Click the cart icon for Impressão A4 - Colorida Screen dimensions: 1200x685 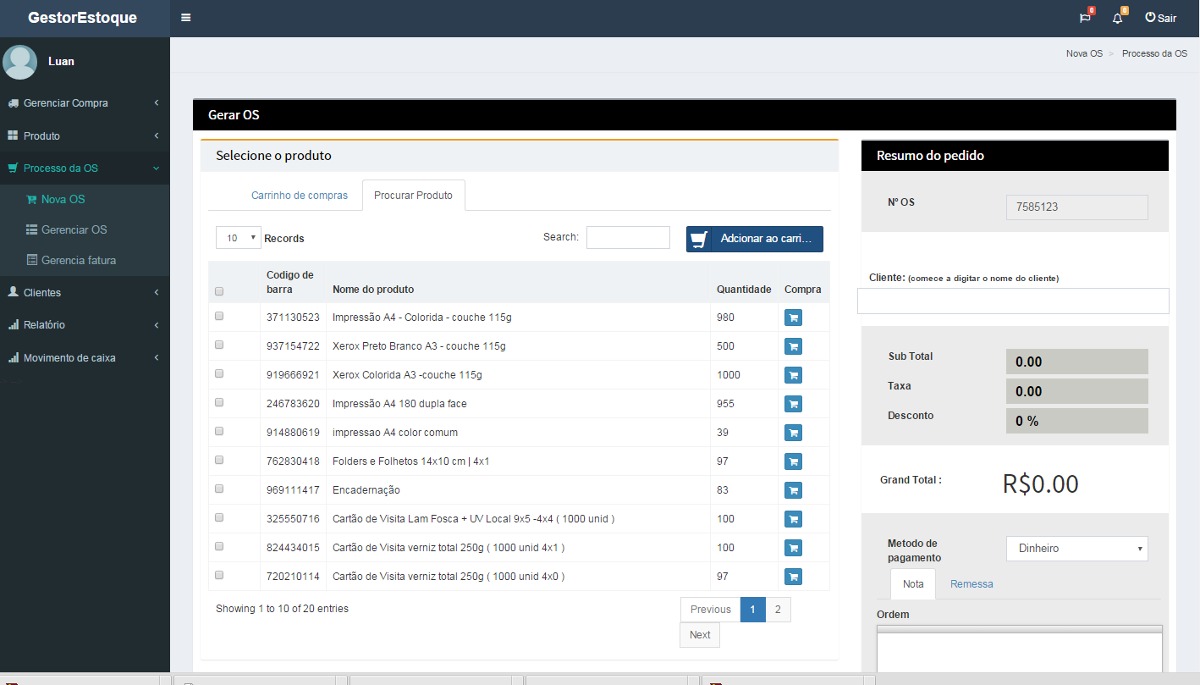[793, 317]
